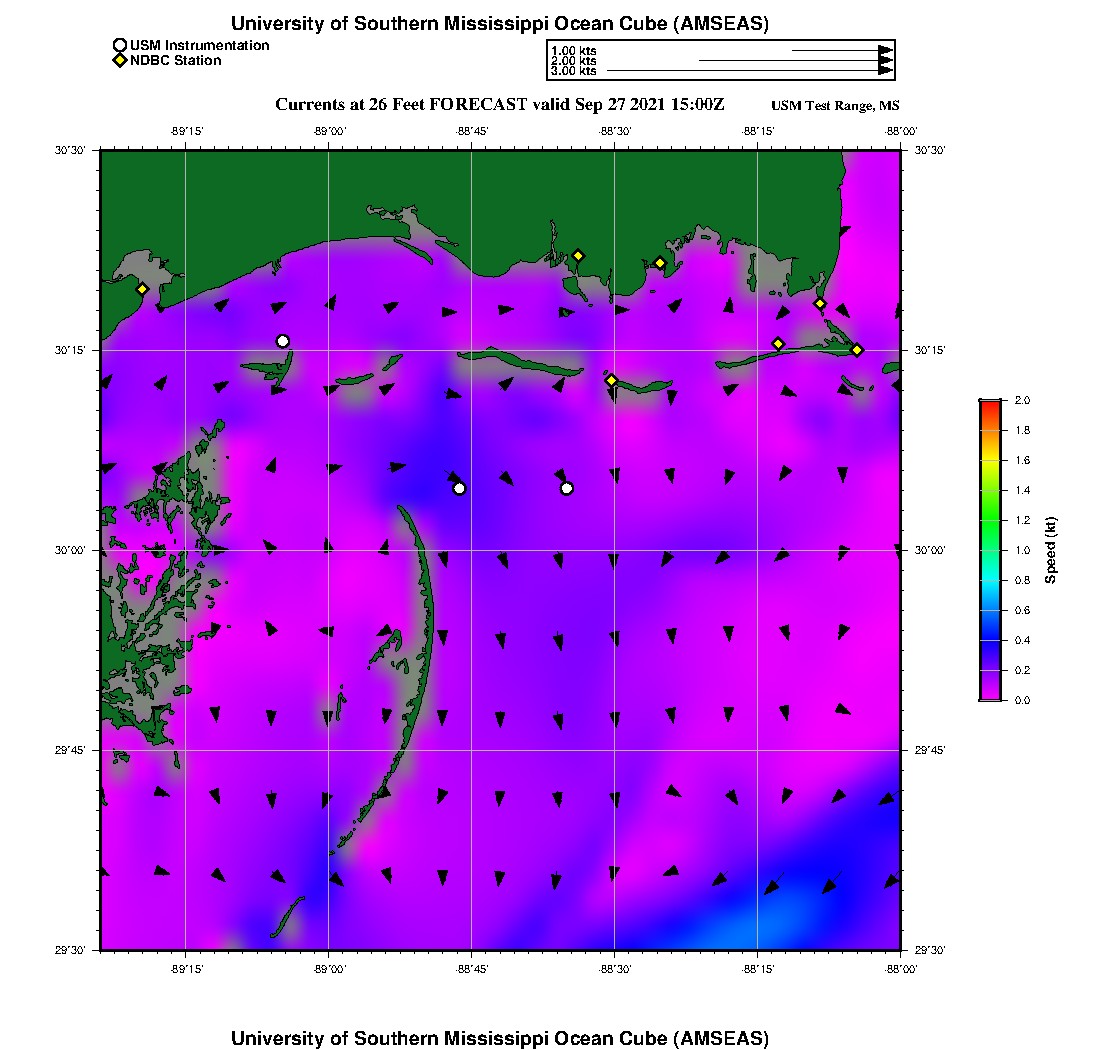Click the -89°00' longitude label on top axis
The height and width of the screenshot is (1050, 1100).
329,131
